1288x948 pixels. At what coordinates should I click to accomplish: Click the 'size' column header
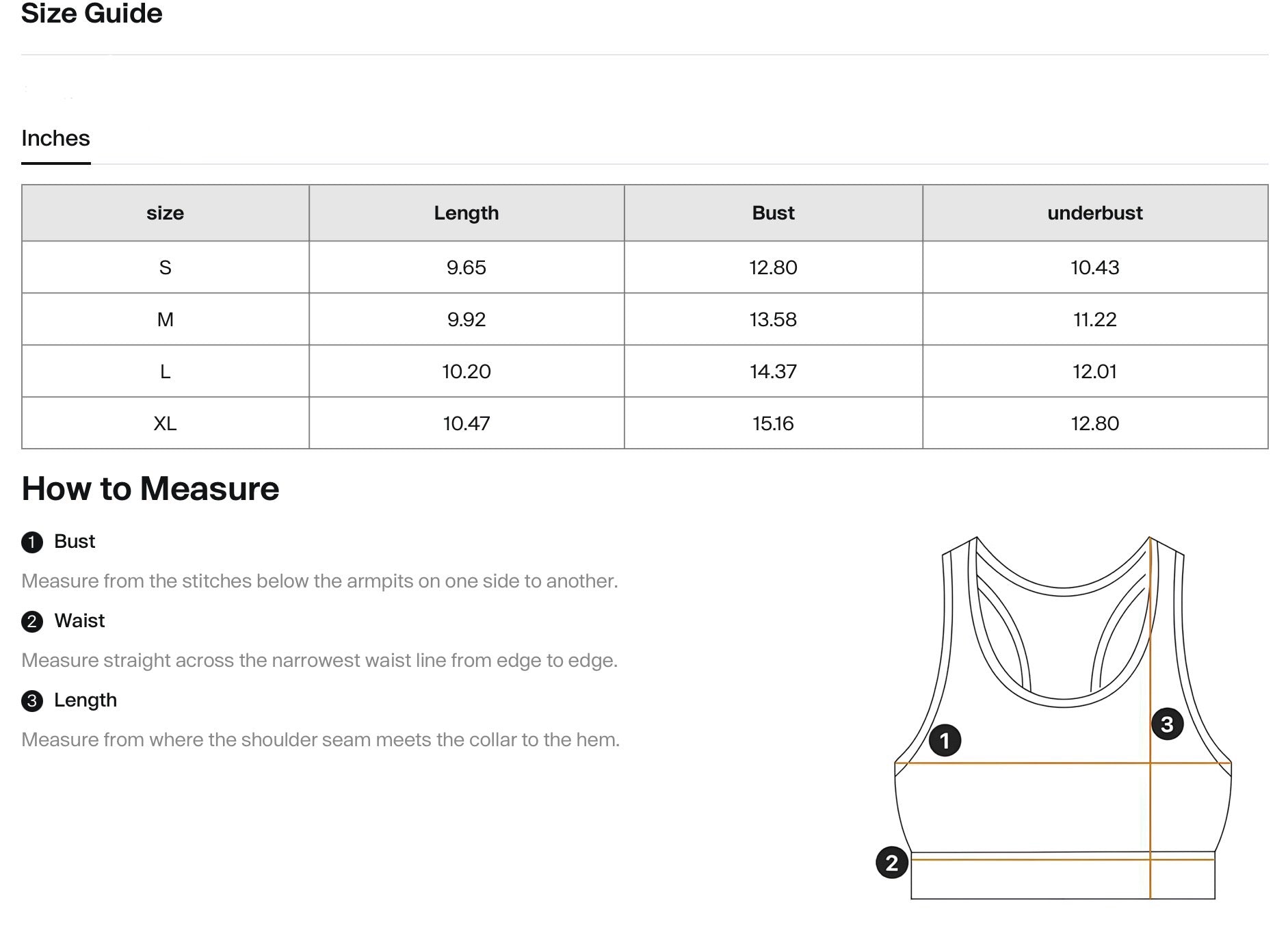click(x=166, y=213)
